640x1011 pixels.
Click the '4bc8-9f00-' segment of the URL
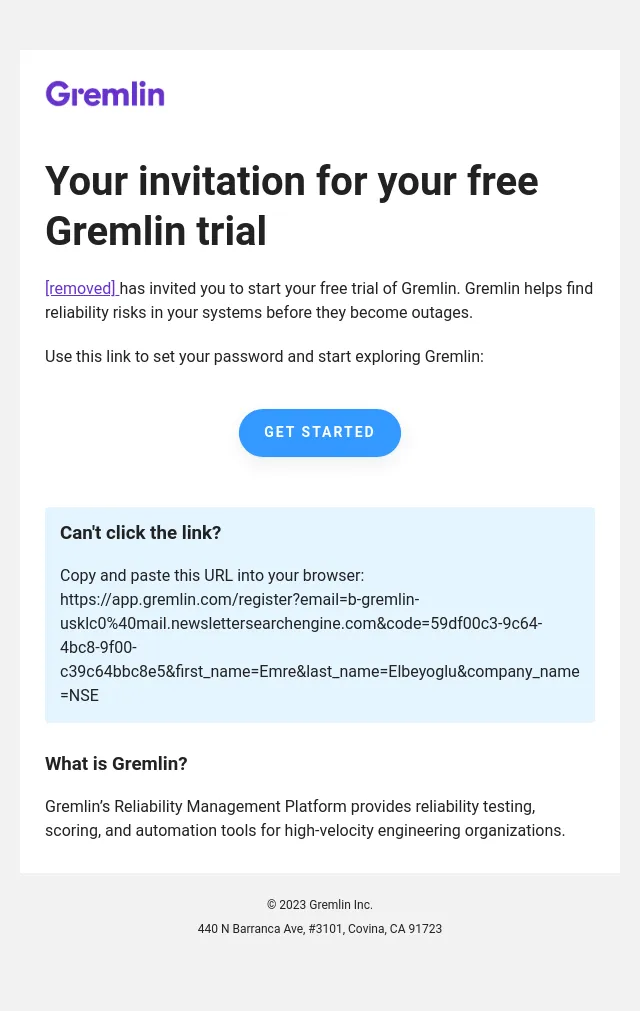coord(98,647)
